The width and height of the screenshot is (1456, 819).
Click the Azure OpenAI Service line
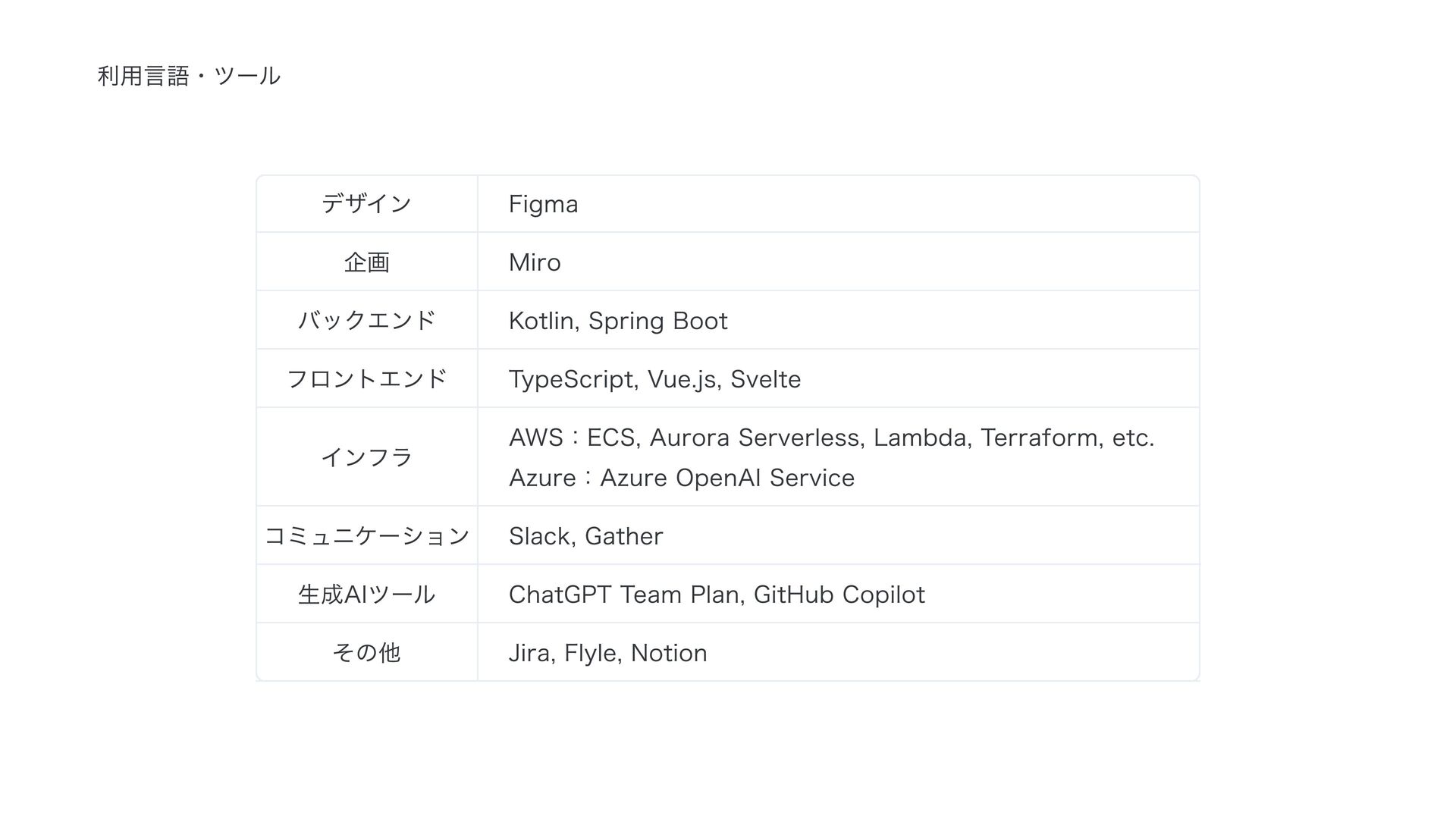click(681, 478)
